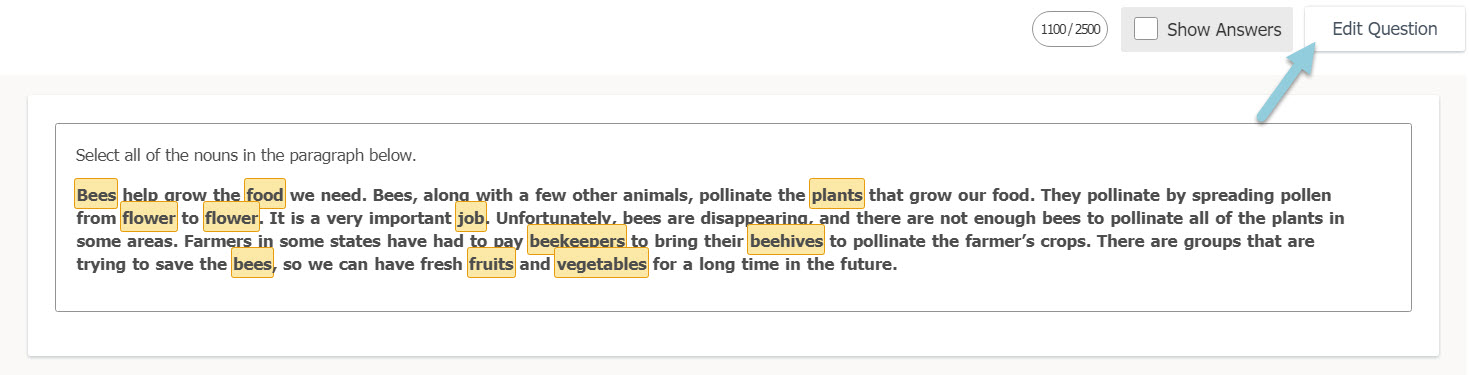Enable the Show Answers checkbox
This screenshot has height=375, width=1469.
1147,29
